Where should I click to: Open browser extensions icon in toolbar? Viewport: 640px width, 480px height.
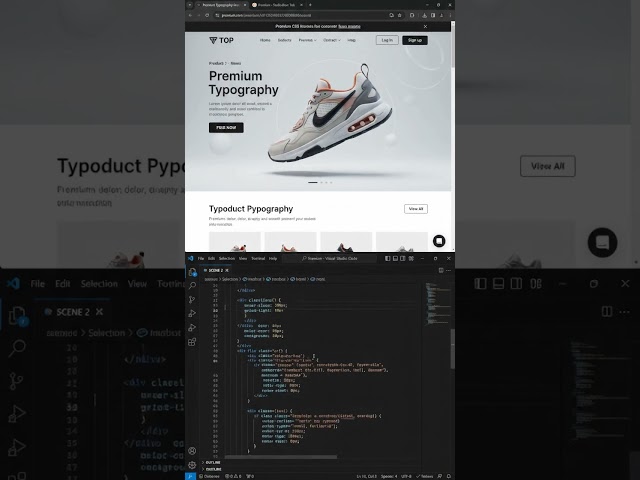point(412,15)
